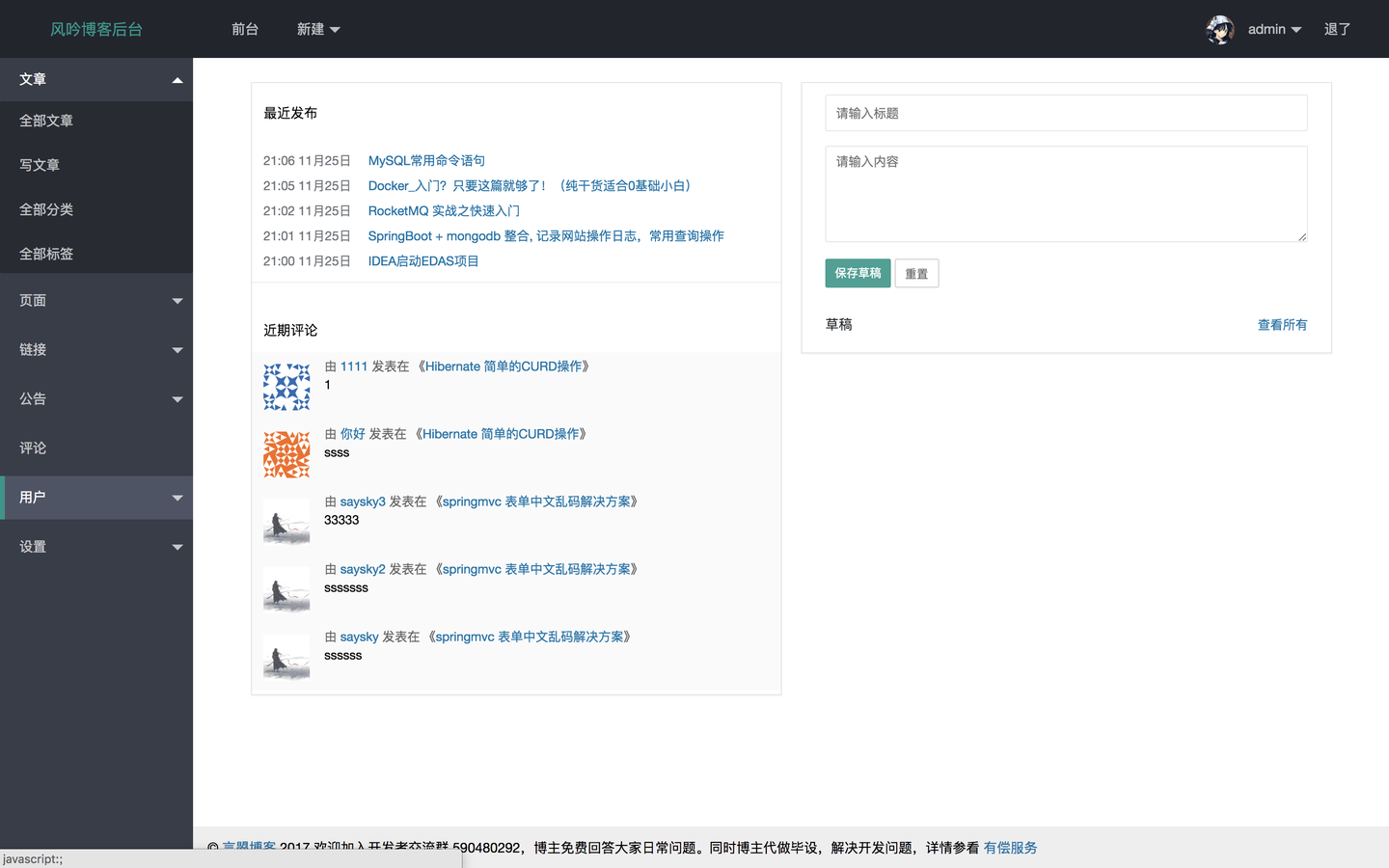Click the 1111 commenter's mosaic avatar
The image size is (1389, 868).
(x=286, y=385)
